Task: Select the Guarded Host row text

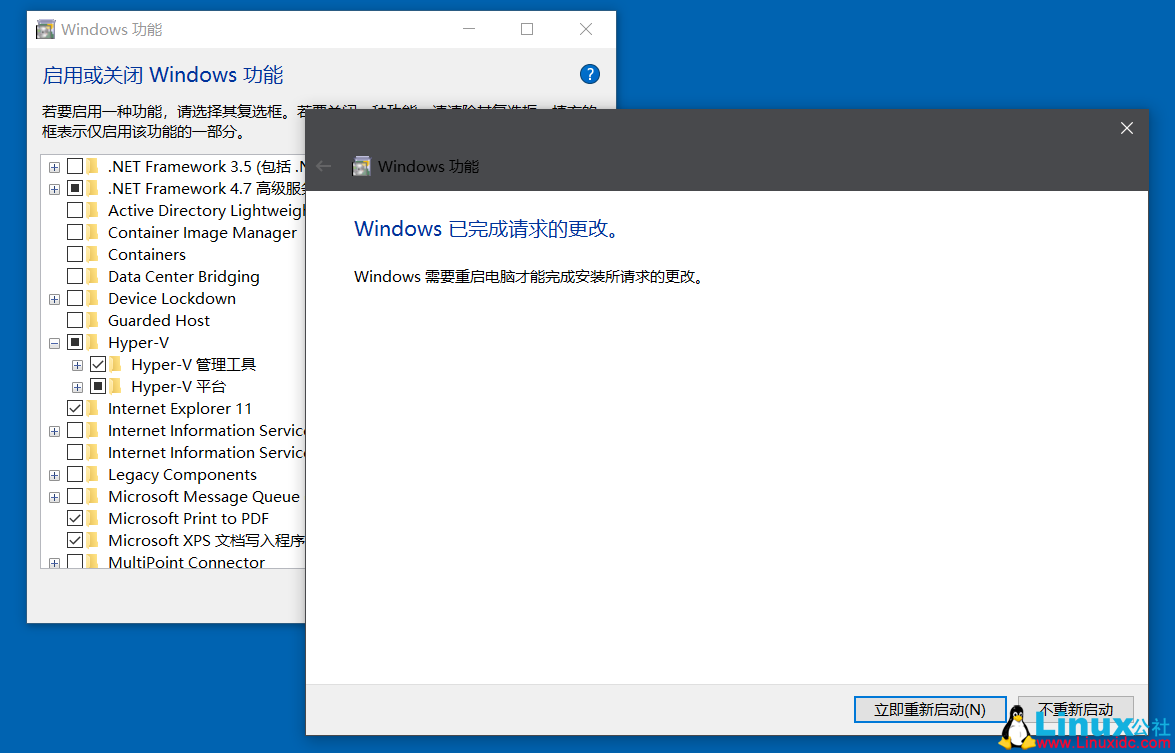Action: (159, 321)
